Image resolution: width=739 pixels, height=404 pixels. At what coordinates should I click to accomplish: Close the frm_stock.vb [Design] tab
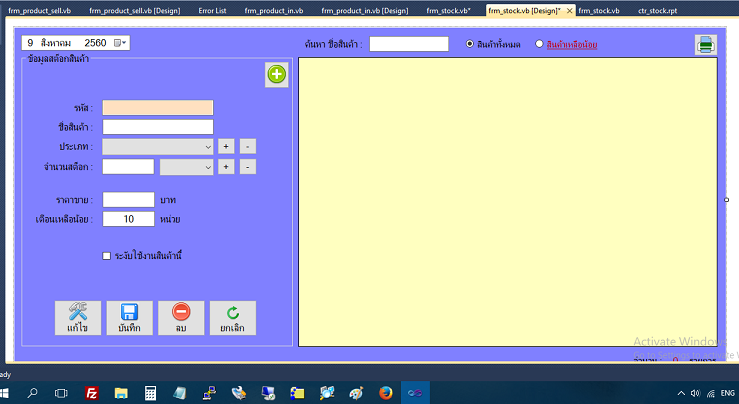point(569,10)
